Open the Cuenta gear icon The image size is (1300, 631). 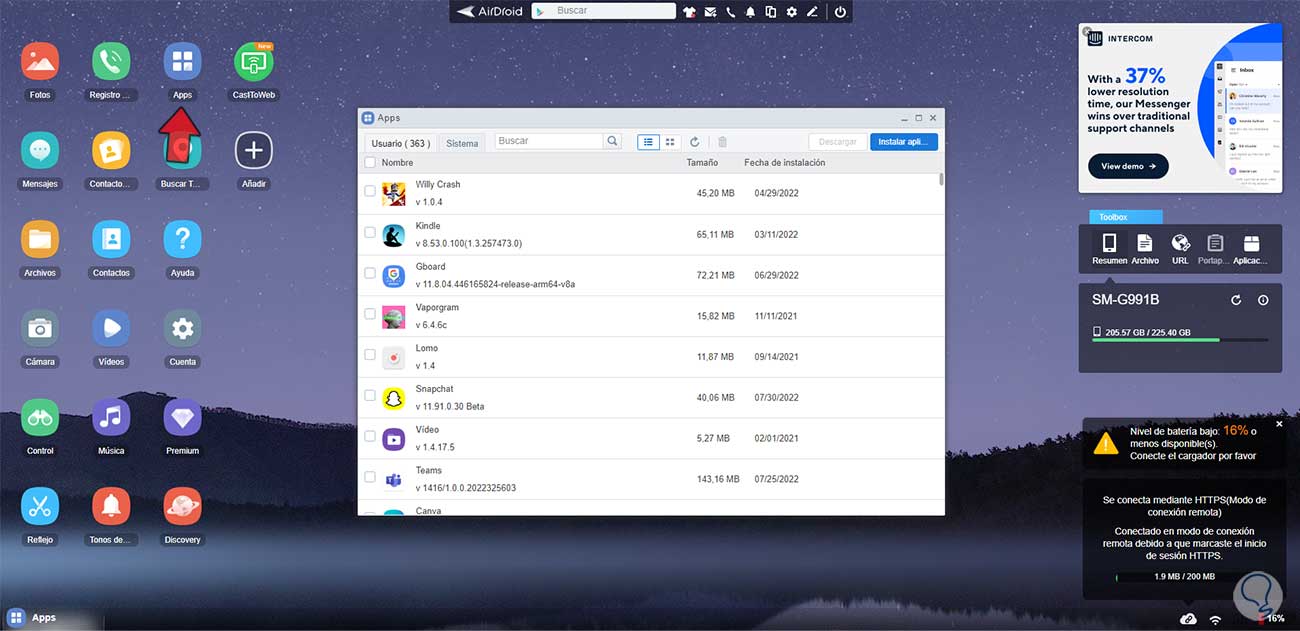(x=182, y=328)
